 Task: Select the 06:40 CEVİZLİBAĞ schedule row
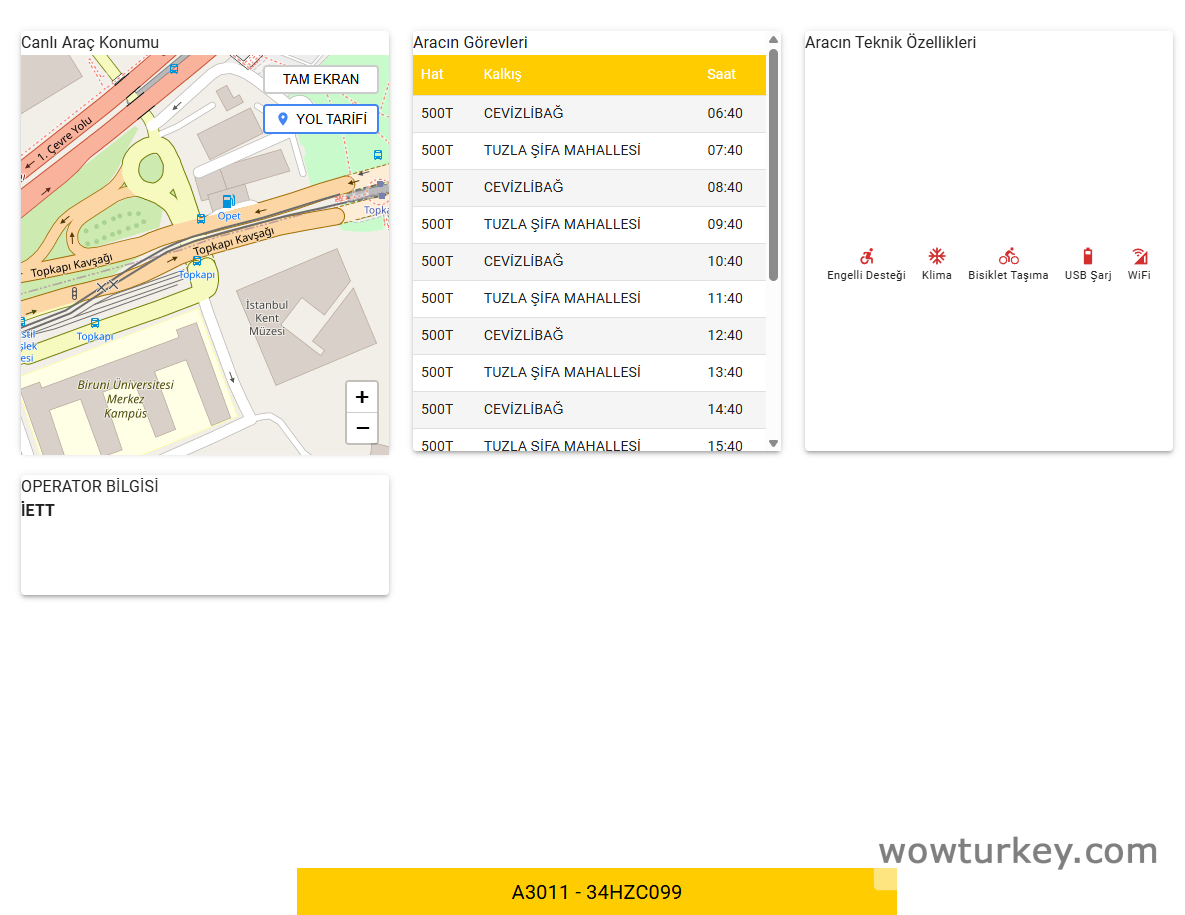(590, 113)
